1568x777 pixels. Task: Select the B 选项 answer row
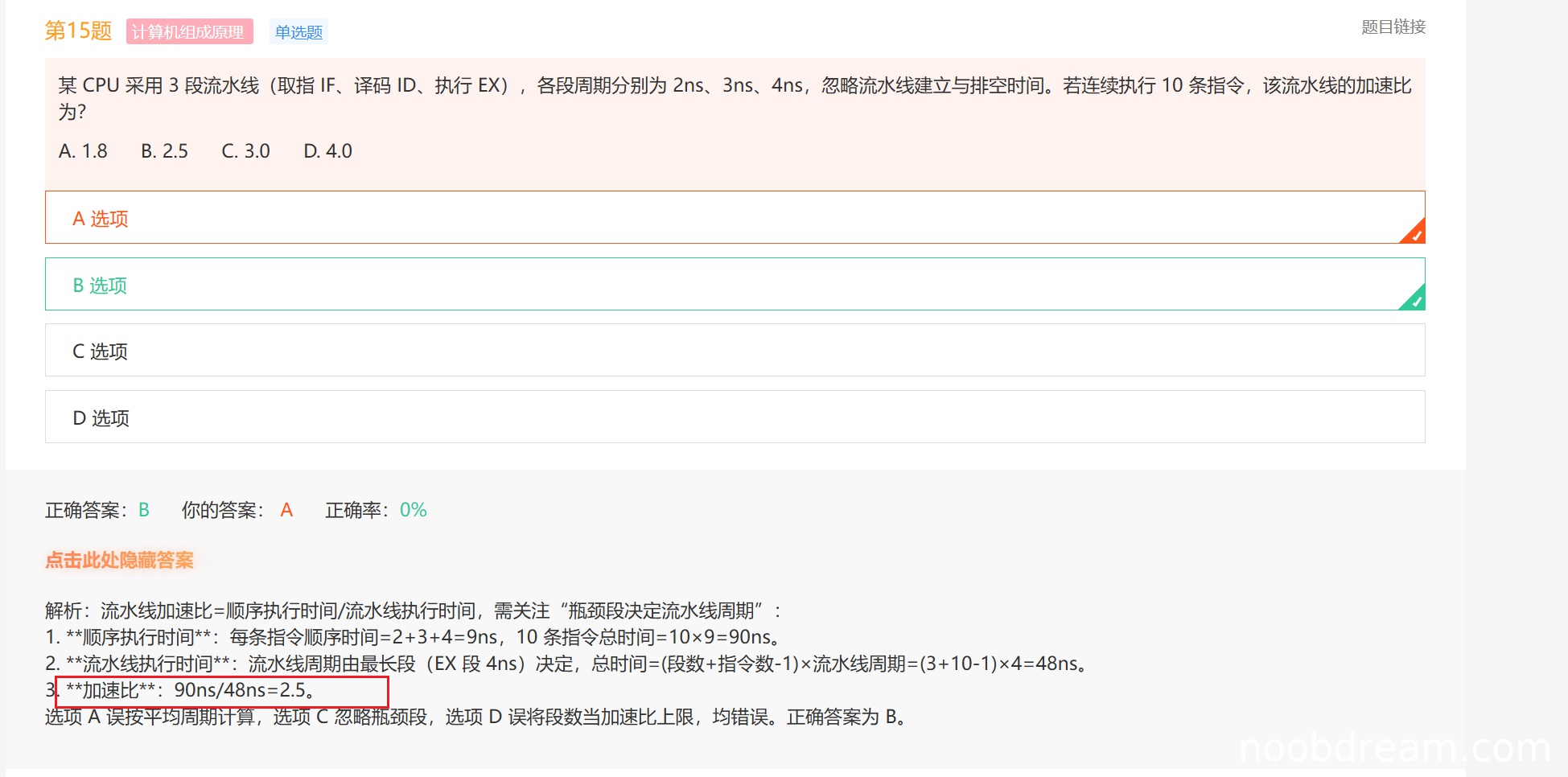[x=734, y=285]
